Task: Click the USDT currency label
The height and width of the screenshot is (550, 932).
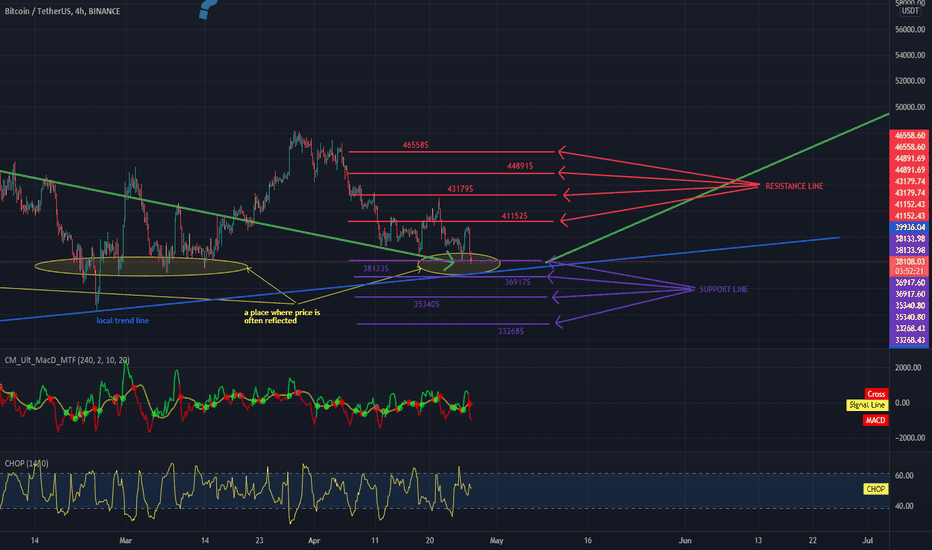Action: 909,11
